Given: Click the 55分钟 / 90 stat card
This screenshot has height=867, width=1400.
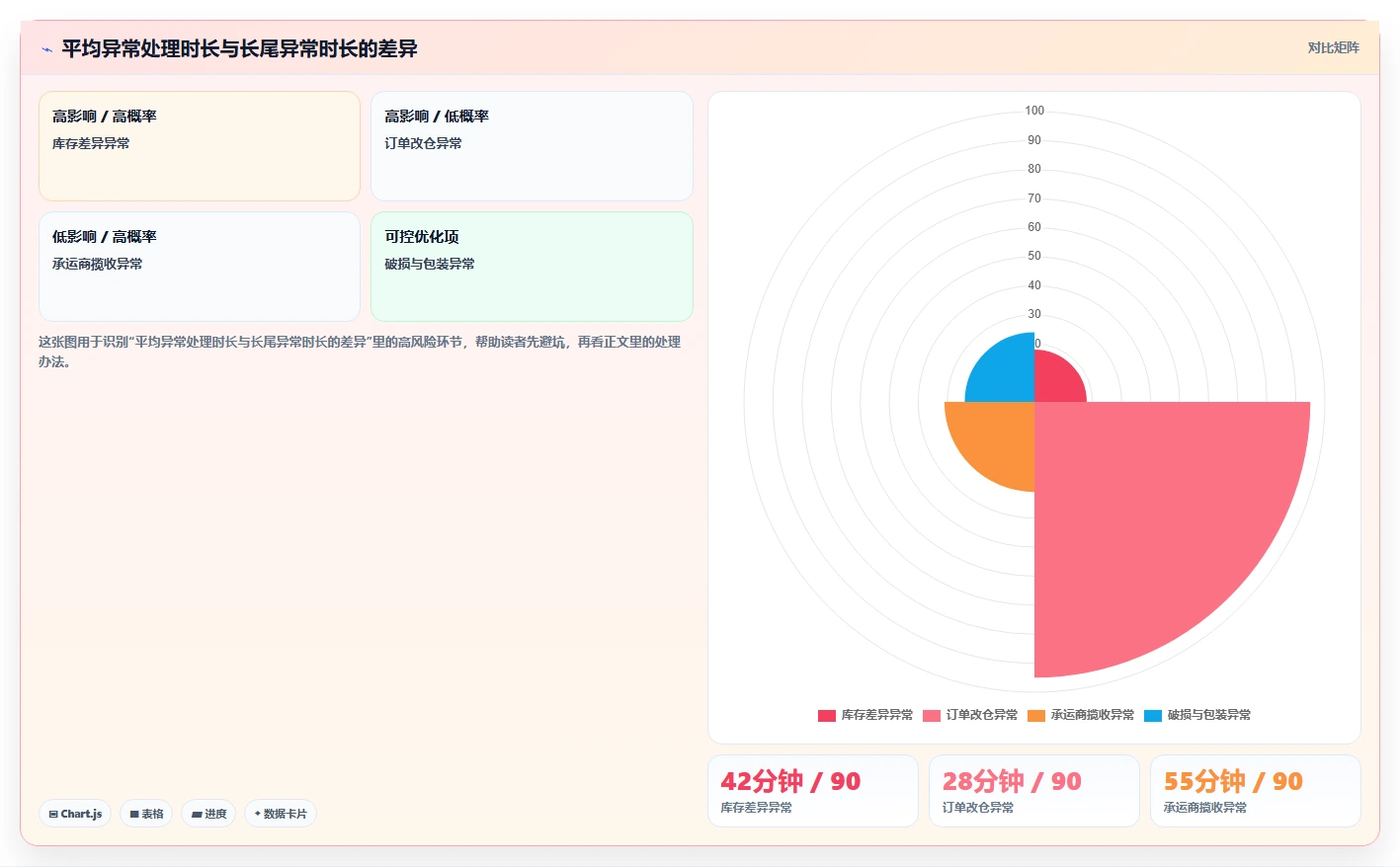Looking at the screenshot, I should (x=1256, y=791).
